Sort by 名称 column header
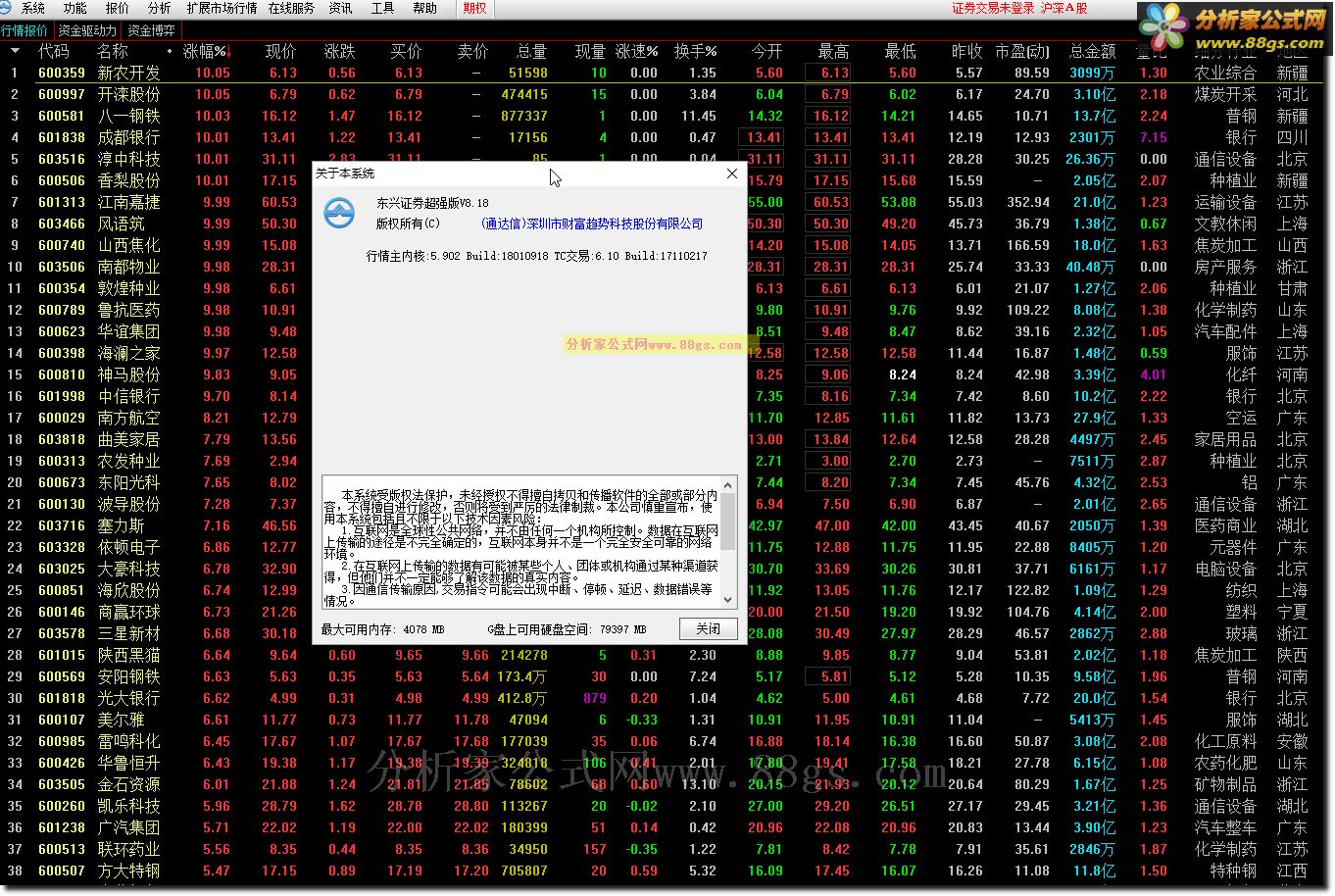1335x896 pixels. [x=113, y=51]
